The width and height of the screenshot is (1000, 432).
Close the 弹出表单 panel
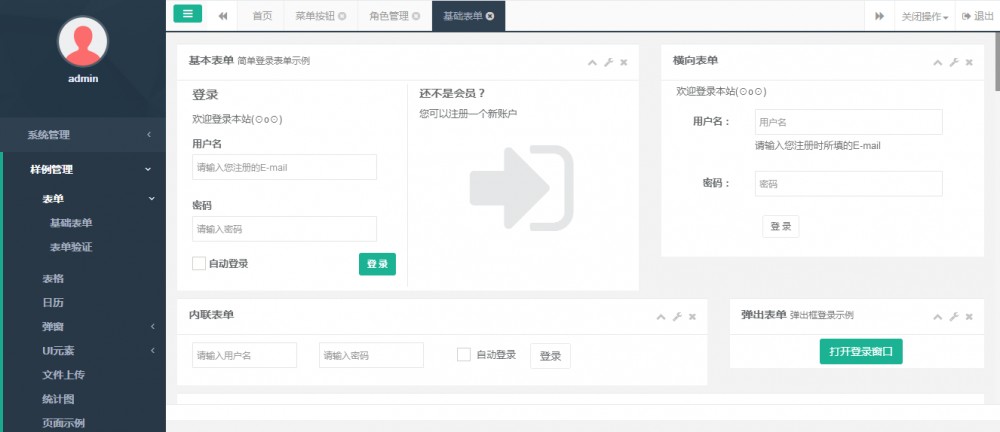[969, 317]
